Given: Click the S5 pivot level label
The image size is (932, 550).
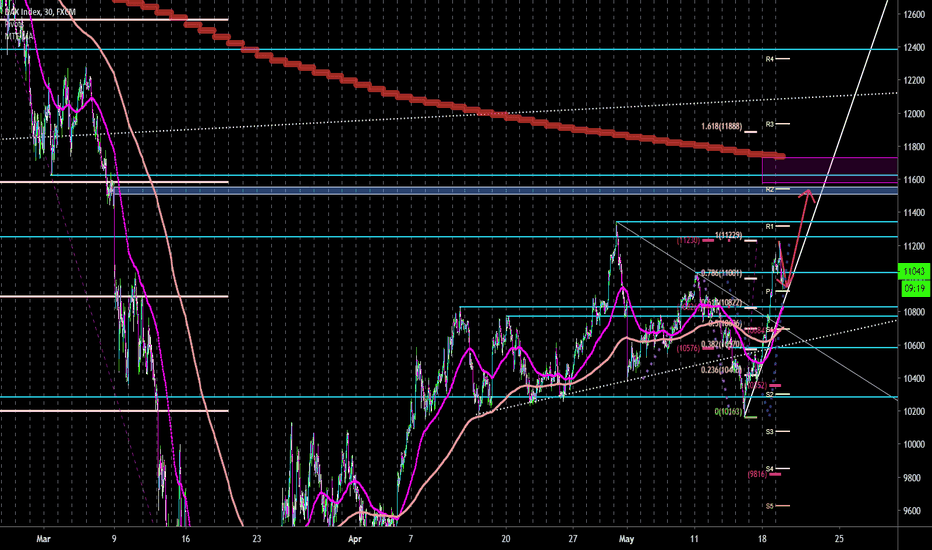Looking at the screenshot, I should point(770,506).
